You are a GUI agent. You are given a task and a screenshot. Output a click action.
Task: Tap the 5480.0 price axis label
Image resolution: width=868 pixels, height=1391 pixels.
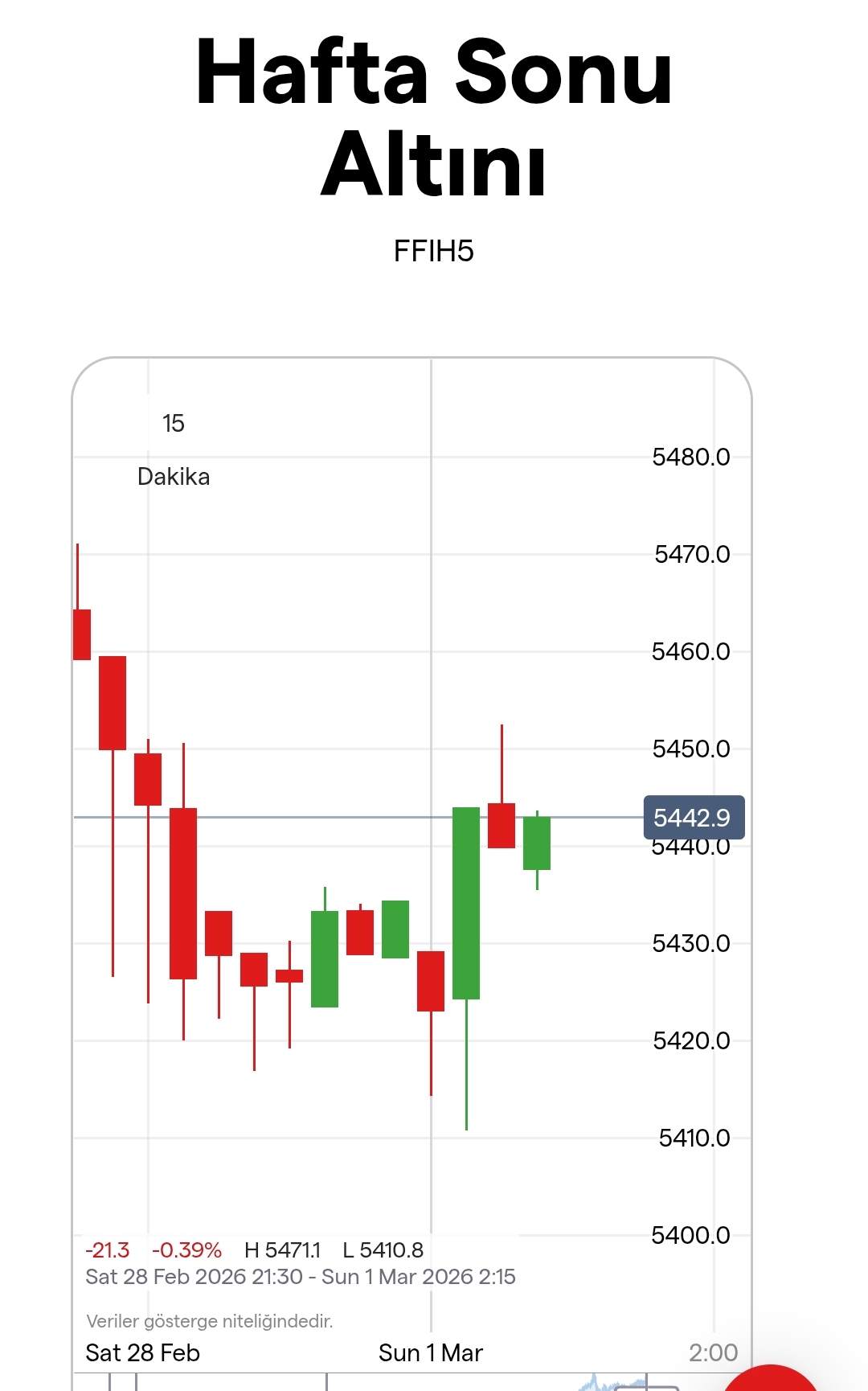pyautogui.click(x=691, y=458)
